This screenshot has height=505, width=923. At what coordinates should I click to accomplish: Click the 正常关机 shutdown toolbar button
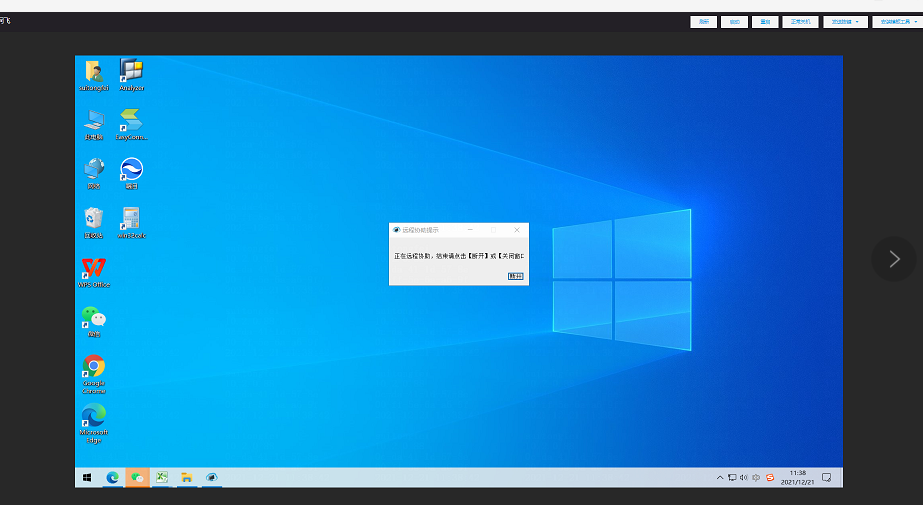[801, 22]
